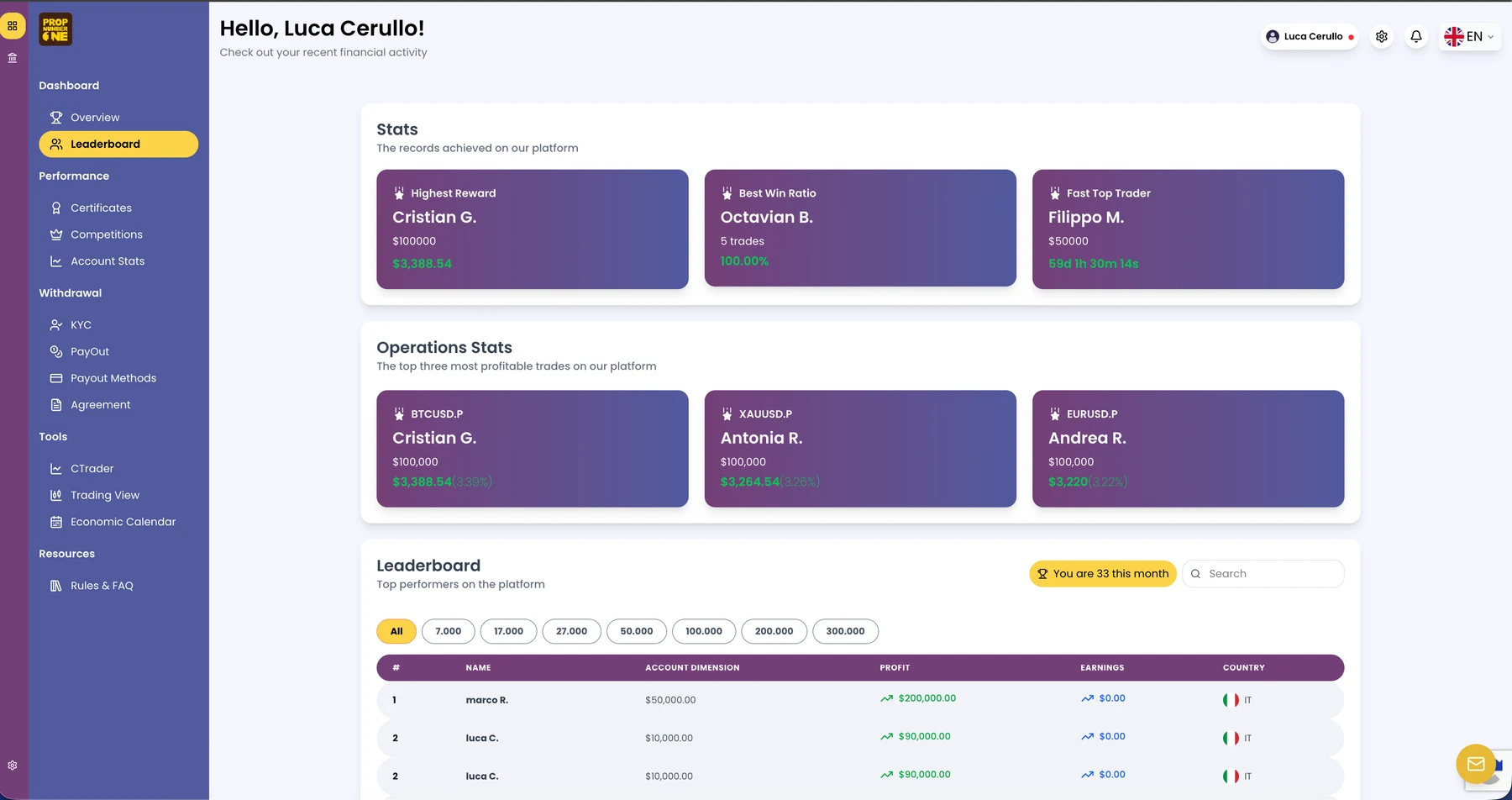The image size is (1512, 800).
Task: Select the All filter chip
Action: pyautogui.click(x=396, y=631)
